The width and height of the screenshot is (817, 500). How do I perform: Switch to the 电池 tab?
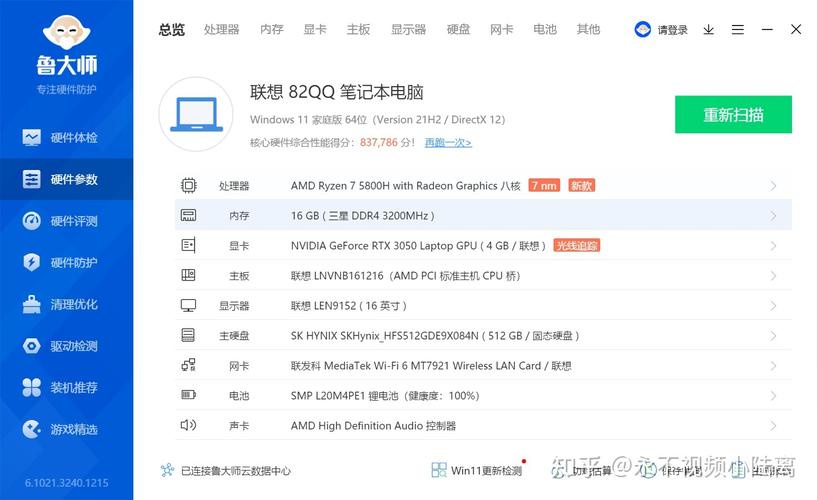click(x=545, y=30)
